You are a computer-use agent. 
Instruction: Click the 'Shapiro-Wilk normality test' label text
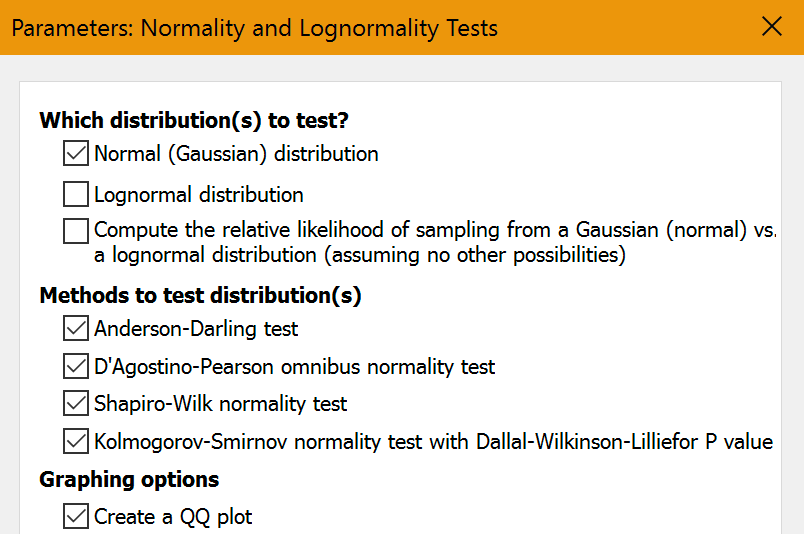[221, 404]
